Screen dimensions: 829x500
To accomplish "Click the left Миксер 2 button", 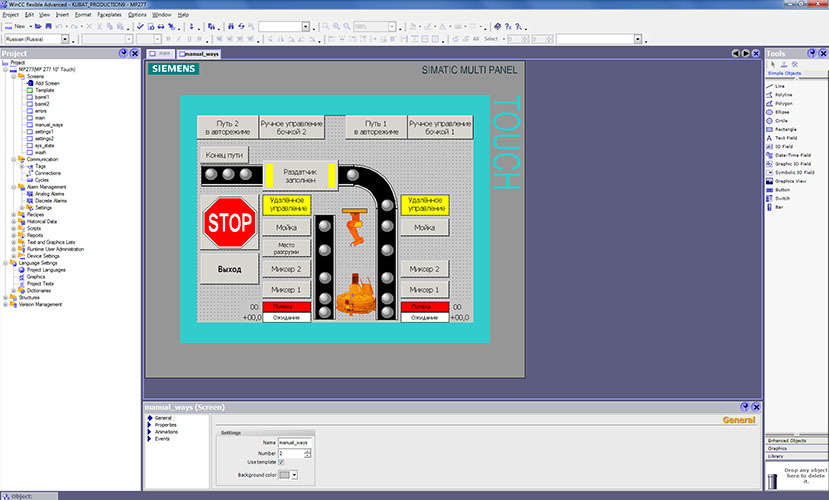I will point(286,269).
